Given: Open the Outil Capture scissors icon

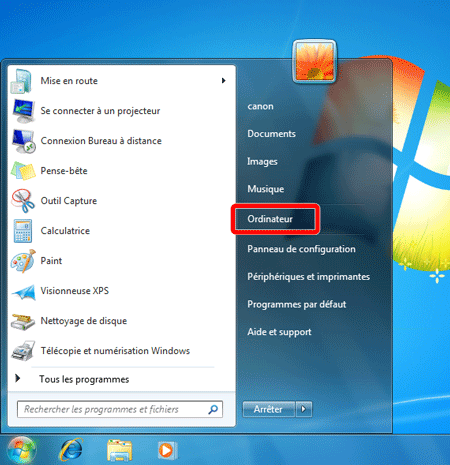Looking at the screenshot, I should [x=23, y=201].
